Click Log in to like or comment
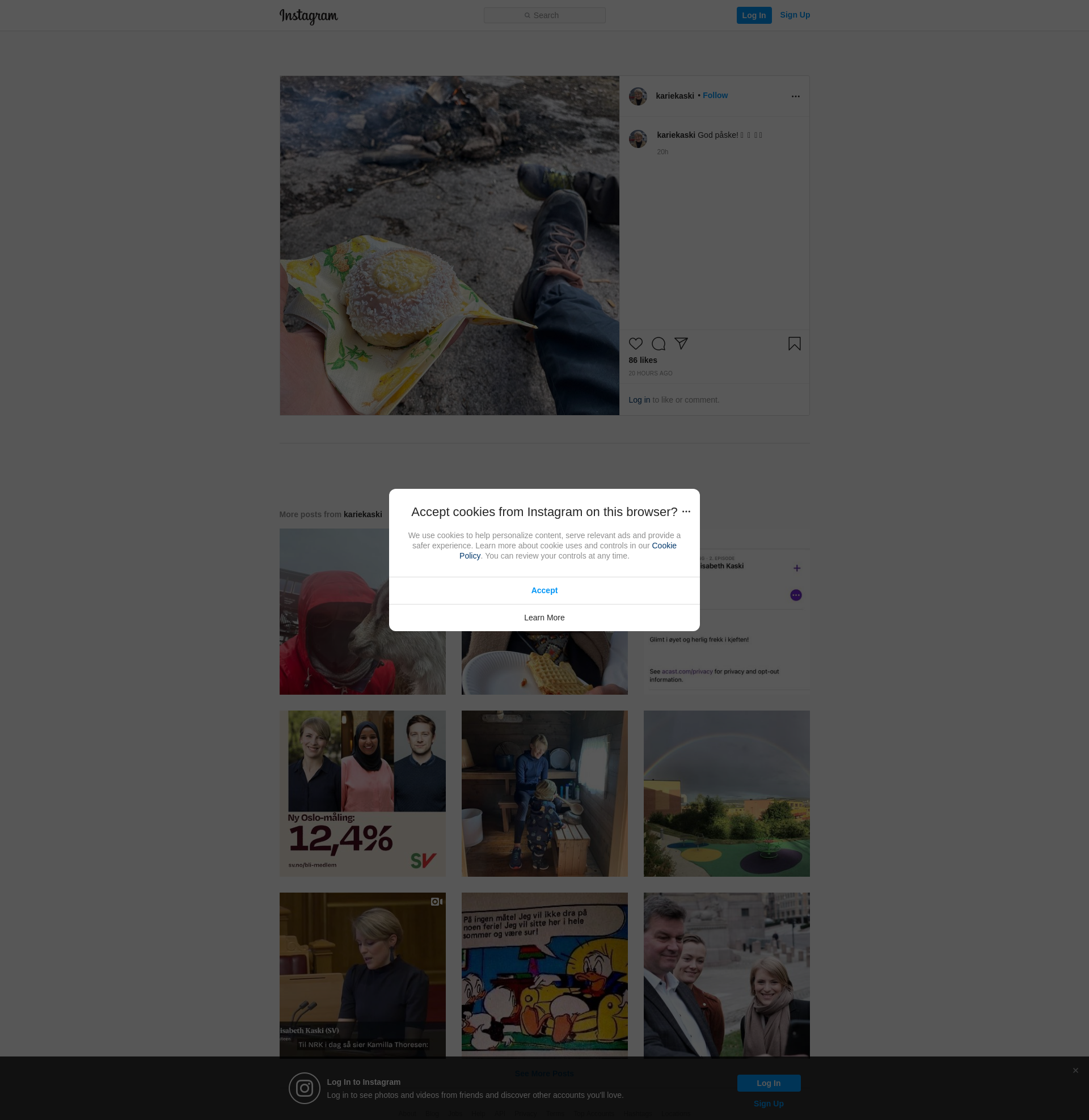 [639, 400]
